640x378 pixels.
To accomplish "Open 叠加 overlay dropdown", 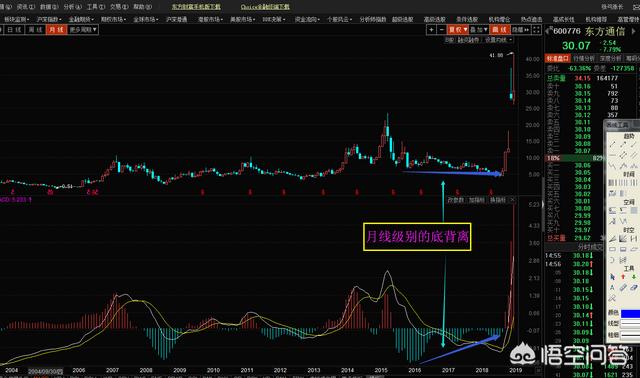I will click(479, 29).
